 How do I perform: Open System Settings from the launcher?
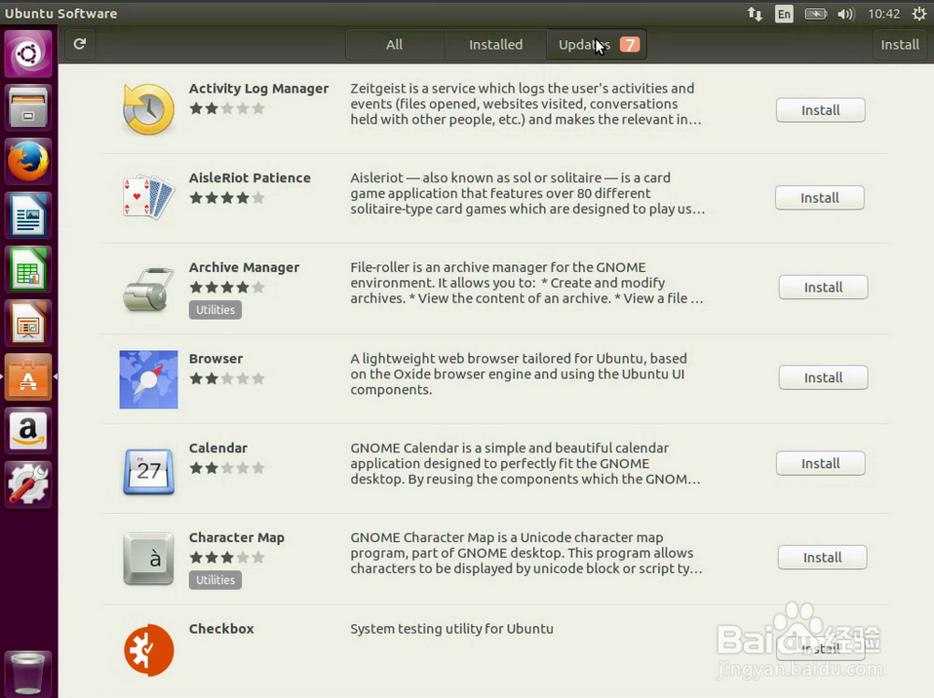coord(28,485)
